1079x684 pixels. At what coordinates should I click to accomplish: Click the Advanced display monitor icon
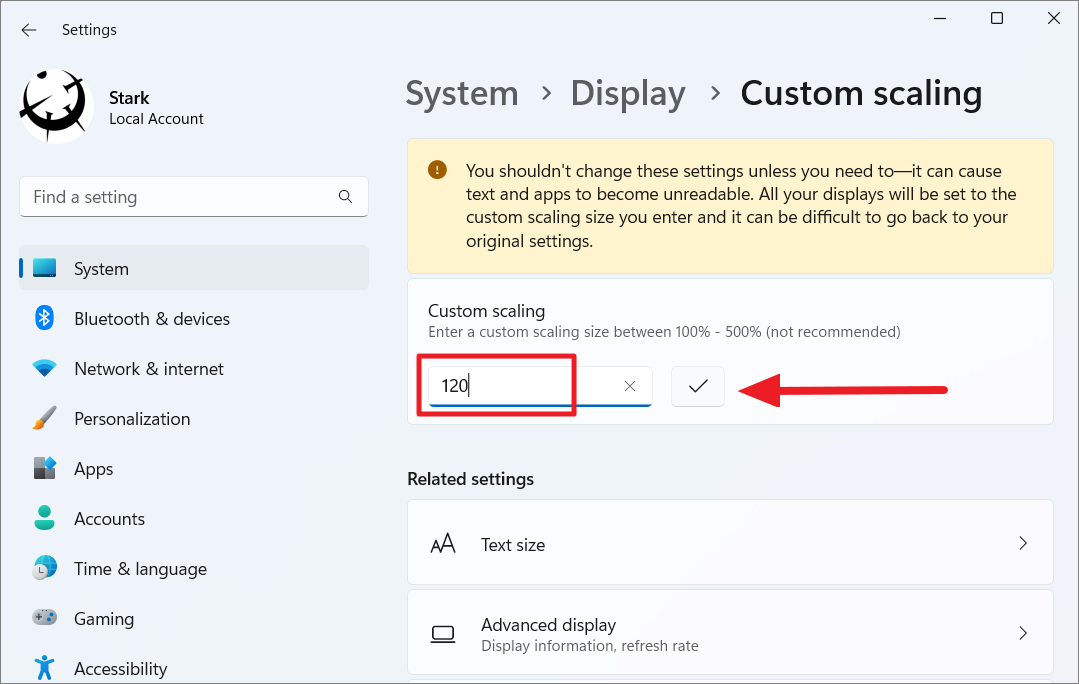click(443, 633)
